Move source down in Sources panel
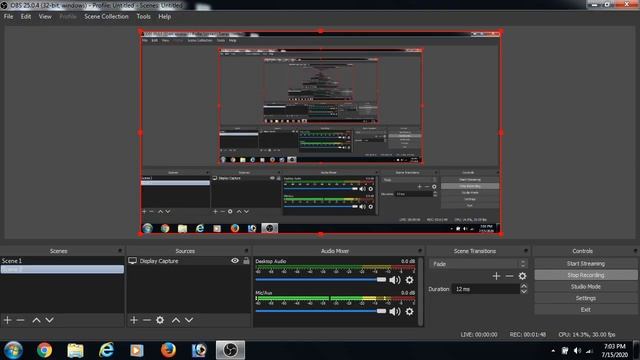The width and height of the screenshot is (640, 360). tap(189, 320)
